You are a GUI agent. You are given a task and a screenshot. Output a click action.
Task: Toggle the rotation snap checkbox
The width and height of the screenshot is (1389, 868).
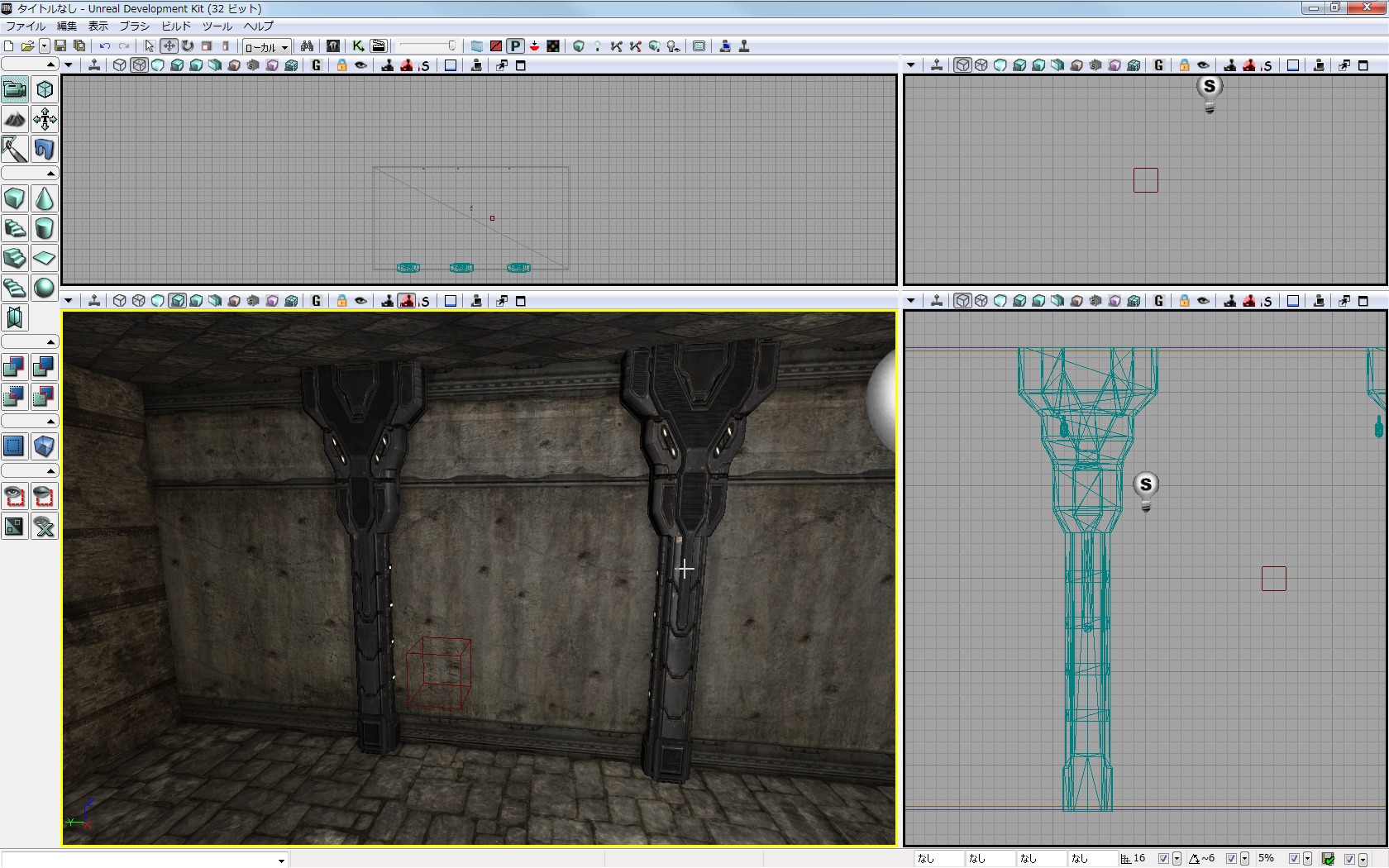(x=1231, y=859)
